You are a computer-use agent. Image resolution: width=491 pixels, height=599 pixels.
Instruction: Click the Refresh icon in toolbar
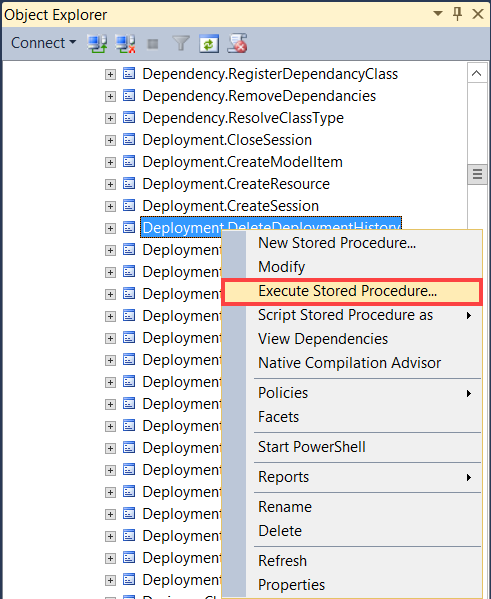(x=209, y=43)
